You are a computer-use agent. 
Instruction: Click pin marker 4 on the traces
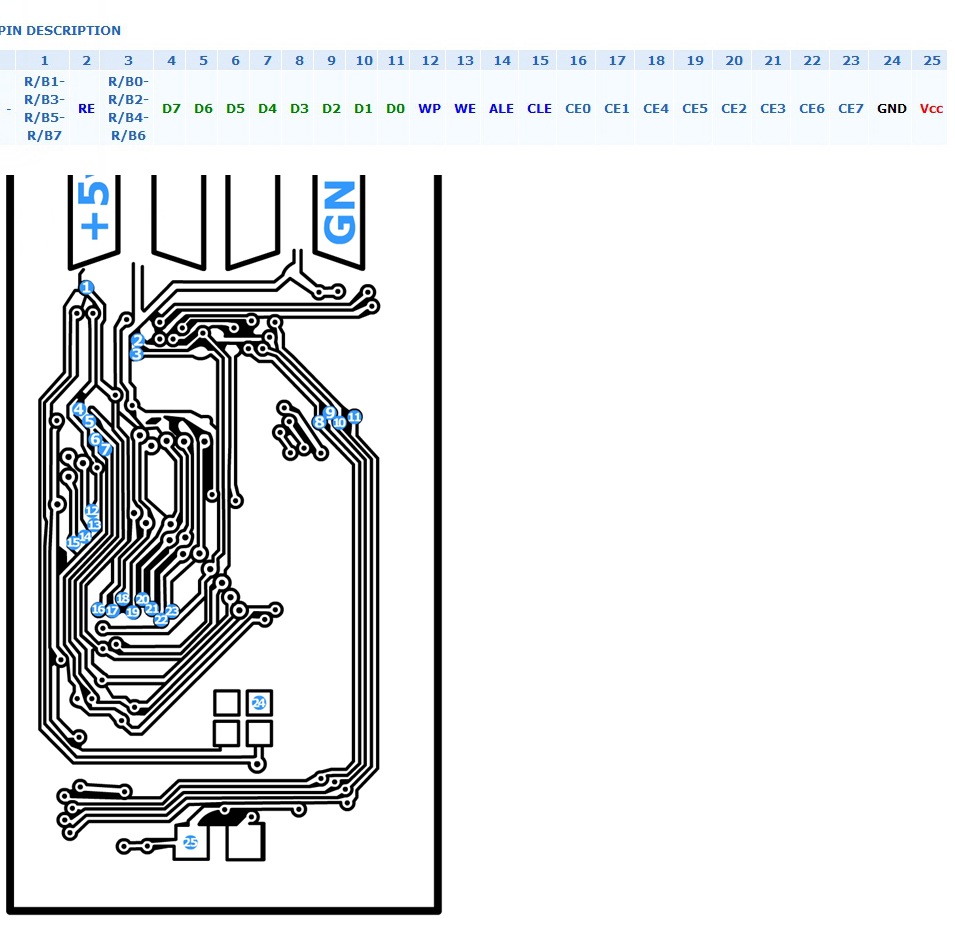pyautogui.click(x=79, y=409)
